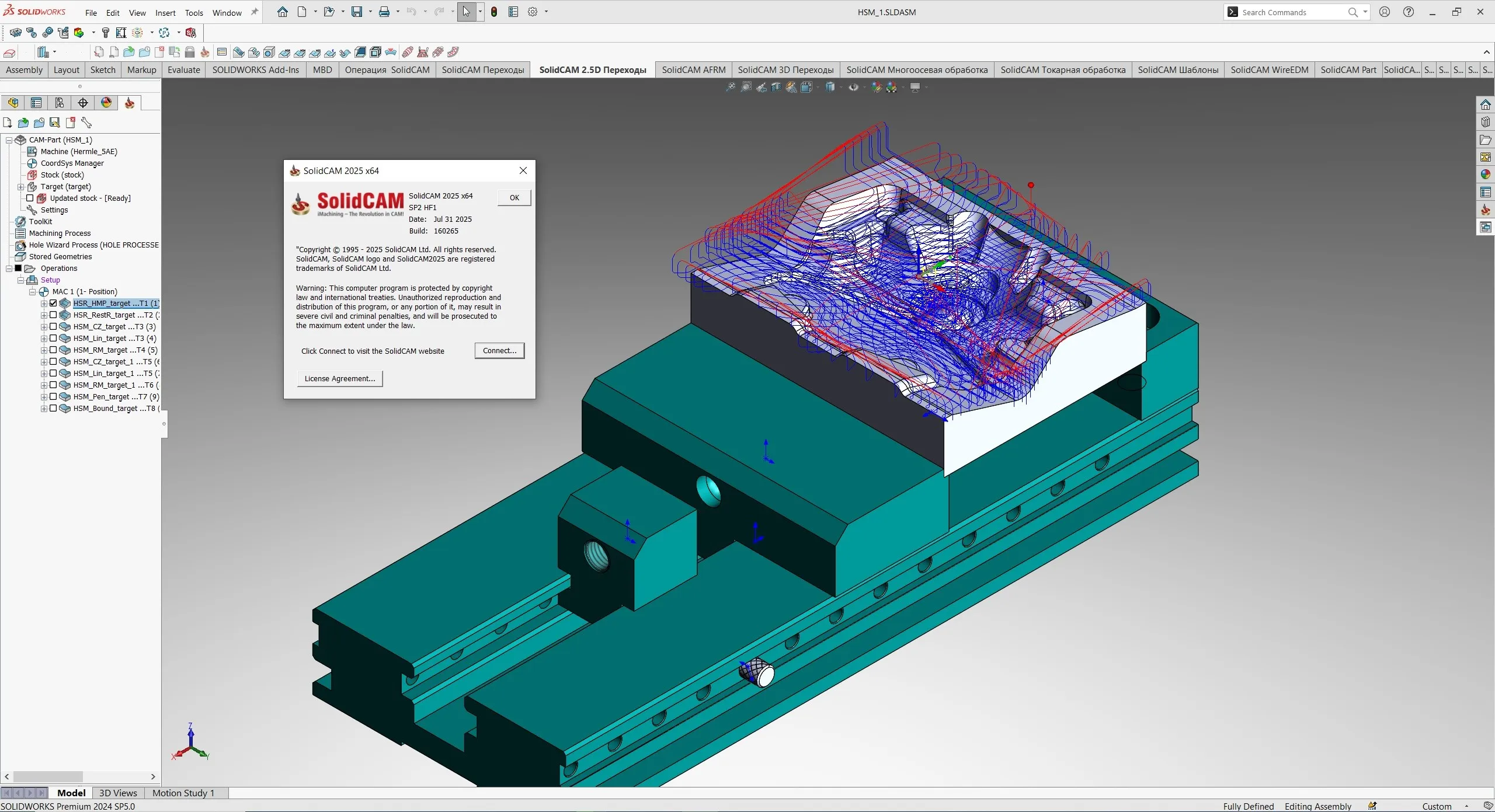Click the Section View icon in heads-up toolbar

[x=776, y=87]
